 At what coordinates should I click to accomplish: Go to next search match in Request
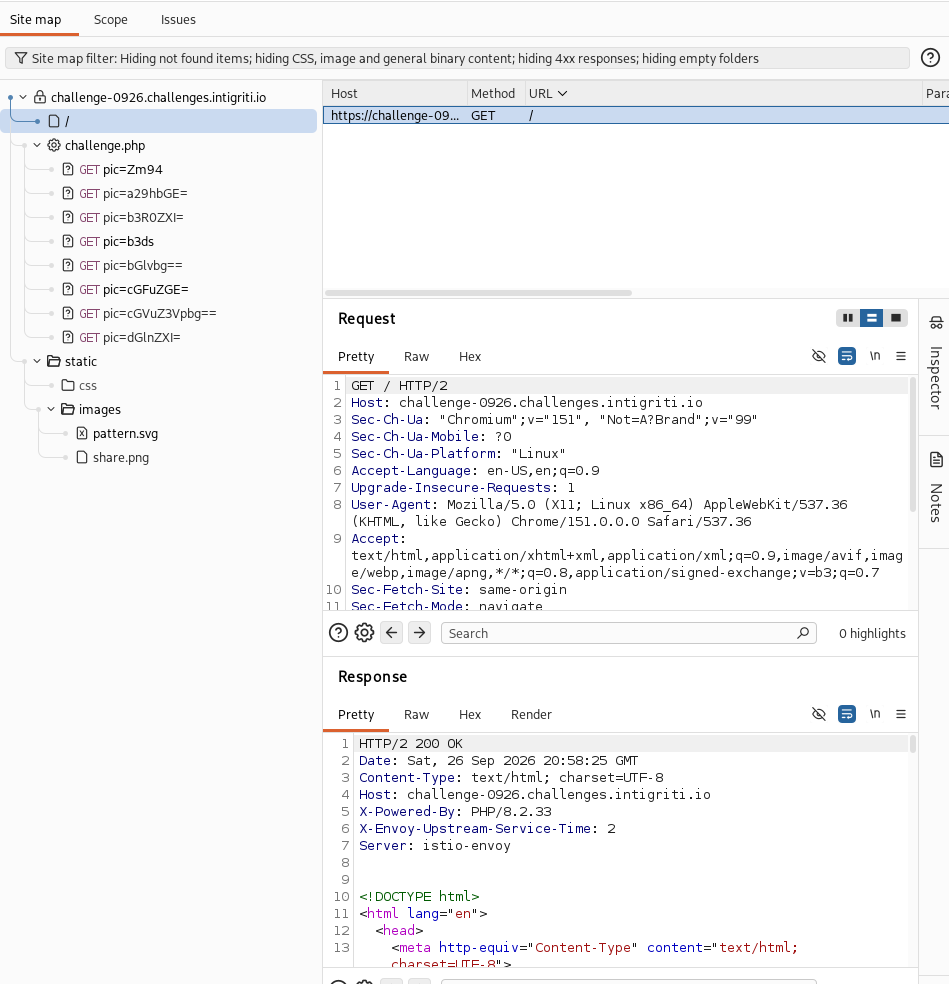coord(419,633)
